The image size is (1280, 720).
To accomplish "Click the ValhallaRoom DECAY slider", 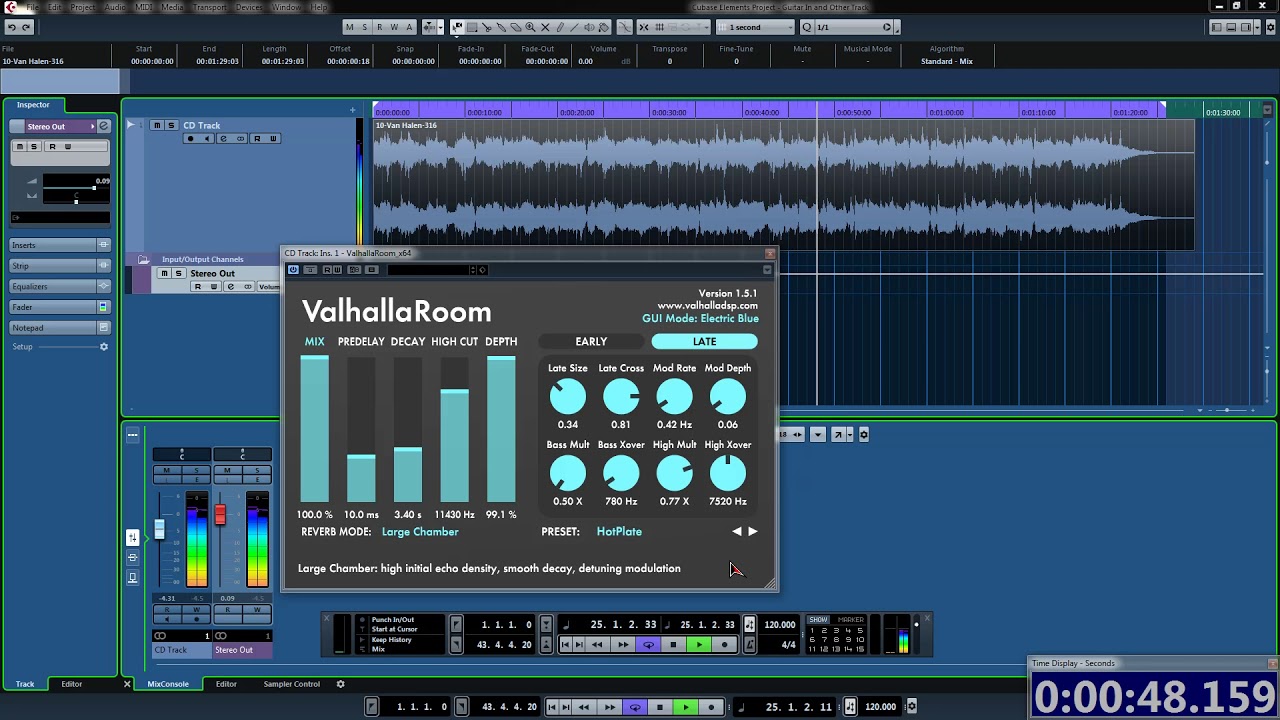I will [x=407, y=429].
